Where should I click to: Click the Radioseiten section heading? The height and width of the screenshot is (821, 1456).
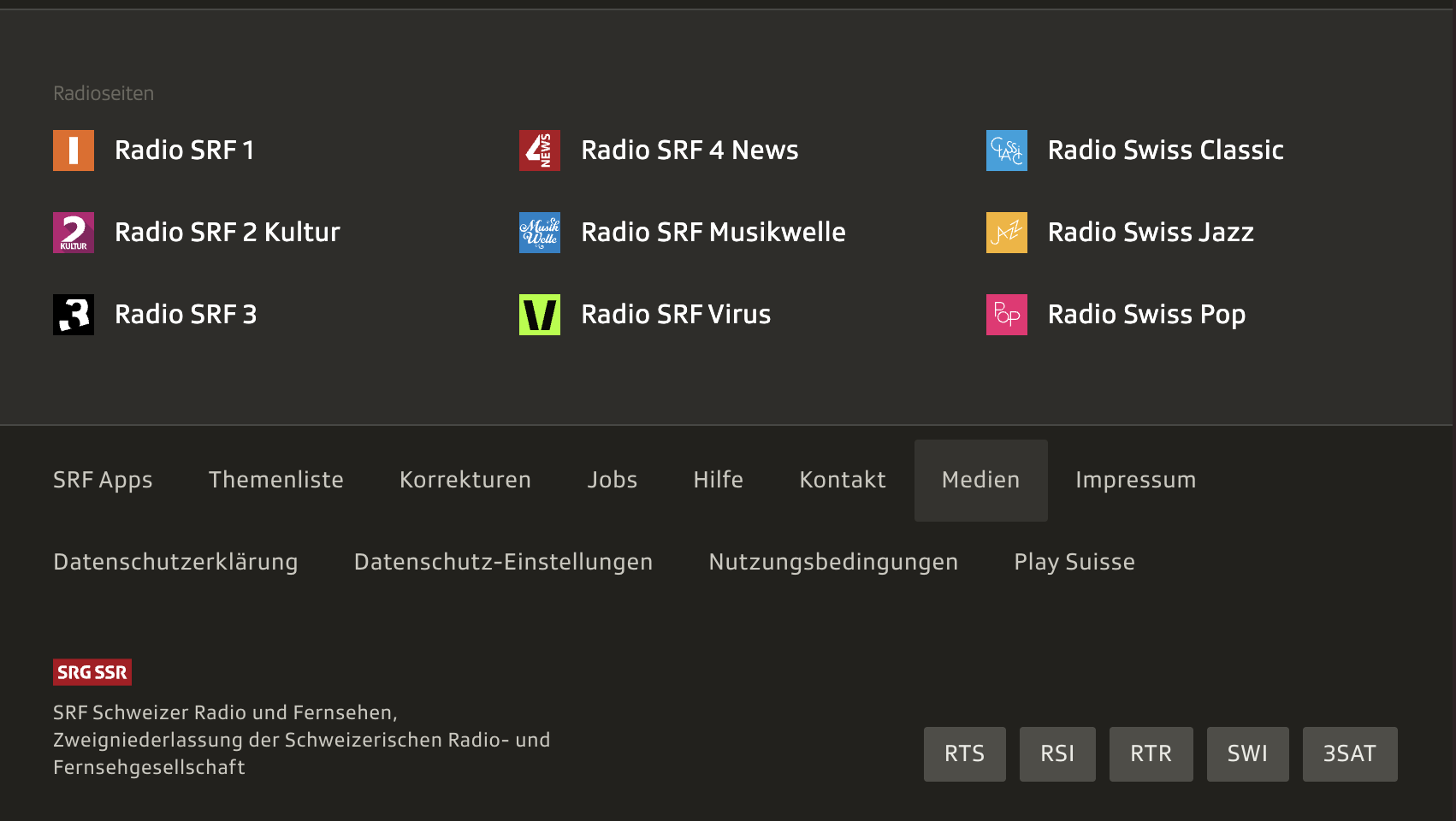pos(104,93)
